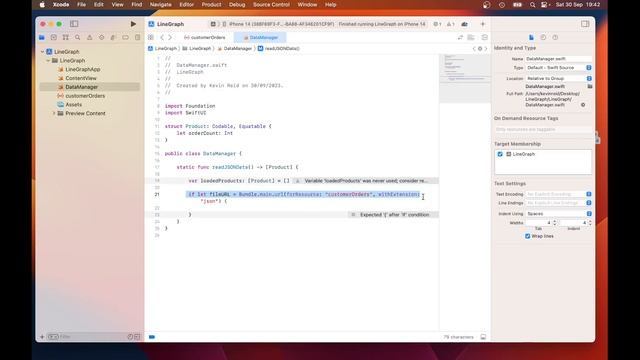
Task: Open the report navigator
Action: coord(138,38)
